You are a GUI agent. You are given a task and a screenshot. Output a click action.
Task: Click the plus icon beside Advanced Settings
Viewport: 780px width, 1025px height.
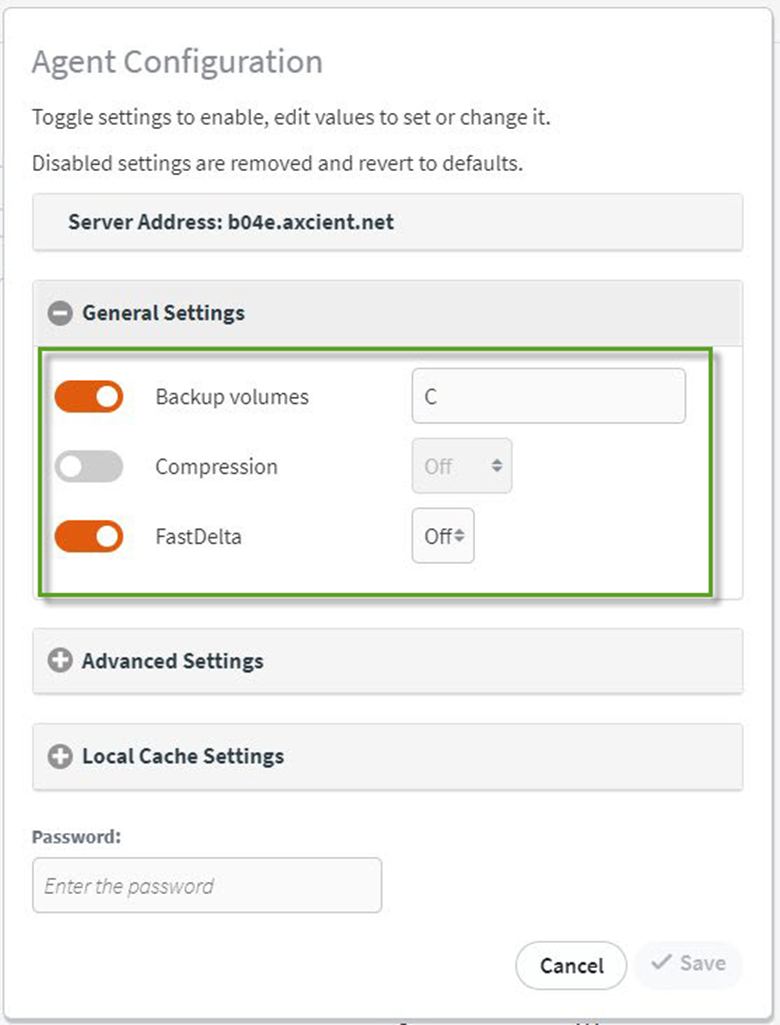tap(59, 660)
